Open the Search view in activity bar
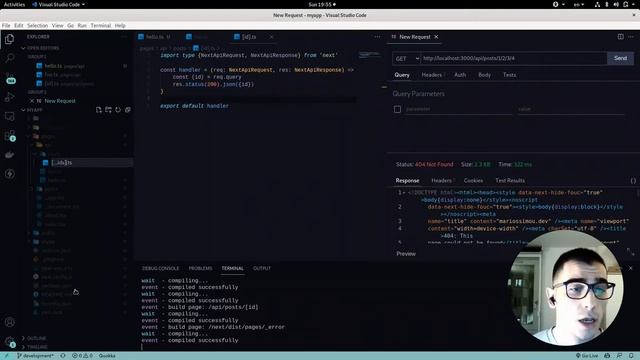 click(x=9, y=58)
